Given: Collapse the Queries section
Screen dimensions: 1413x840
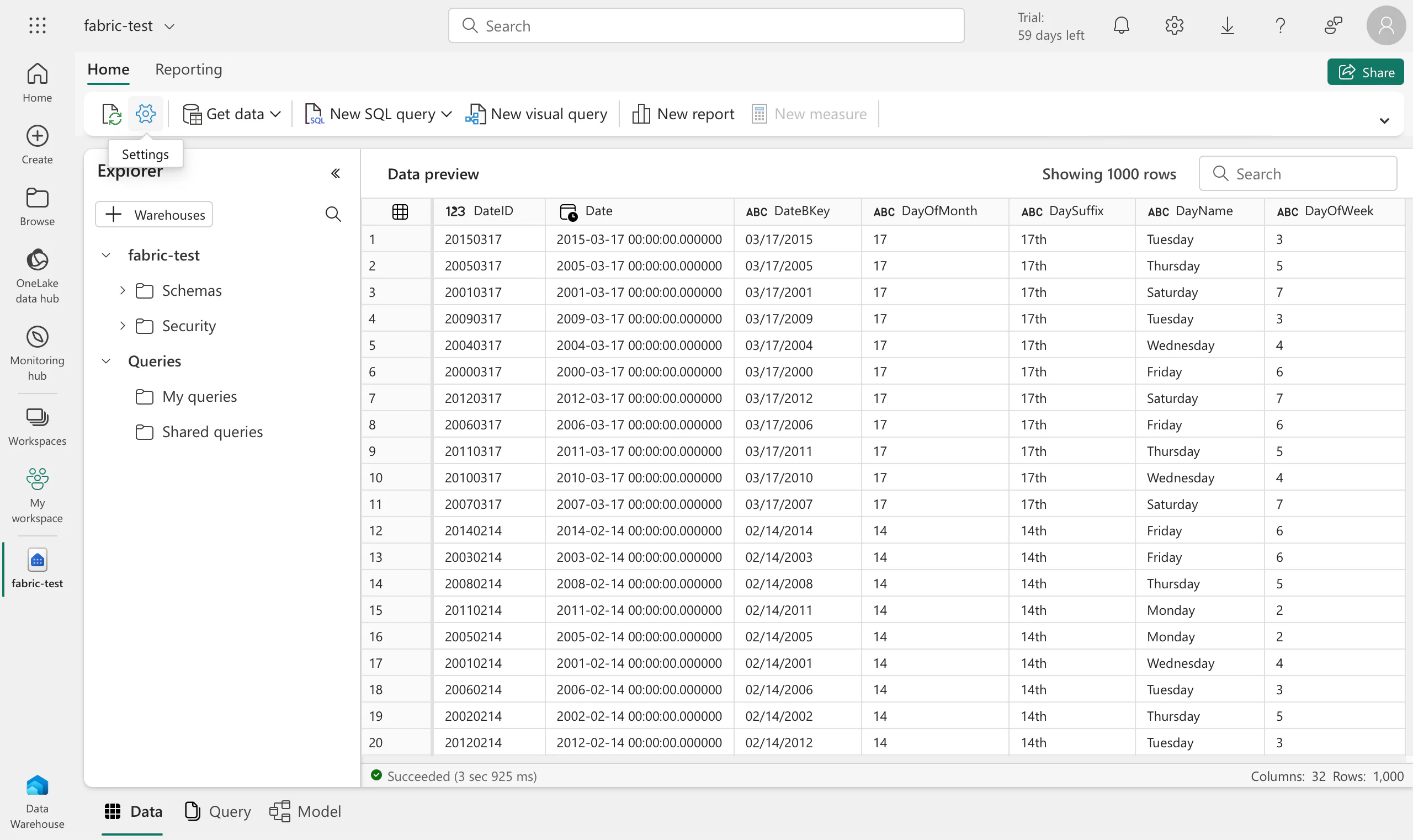Looking at the screenshot, I should (106, 361).
